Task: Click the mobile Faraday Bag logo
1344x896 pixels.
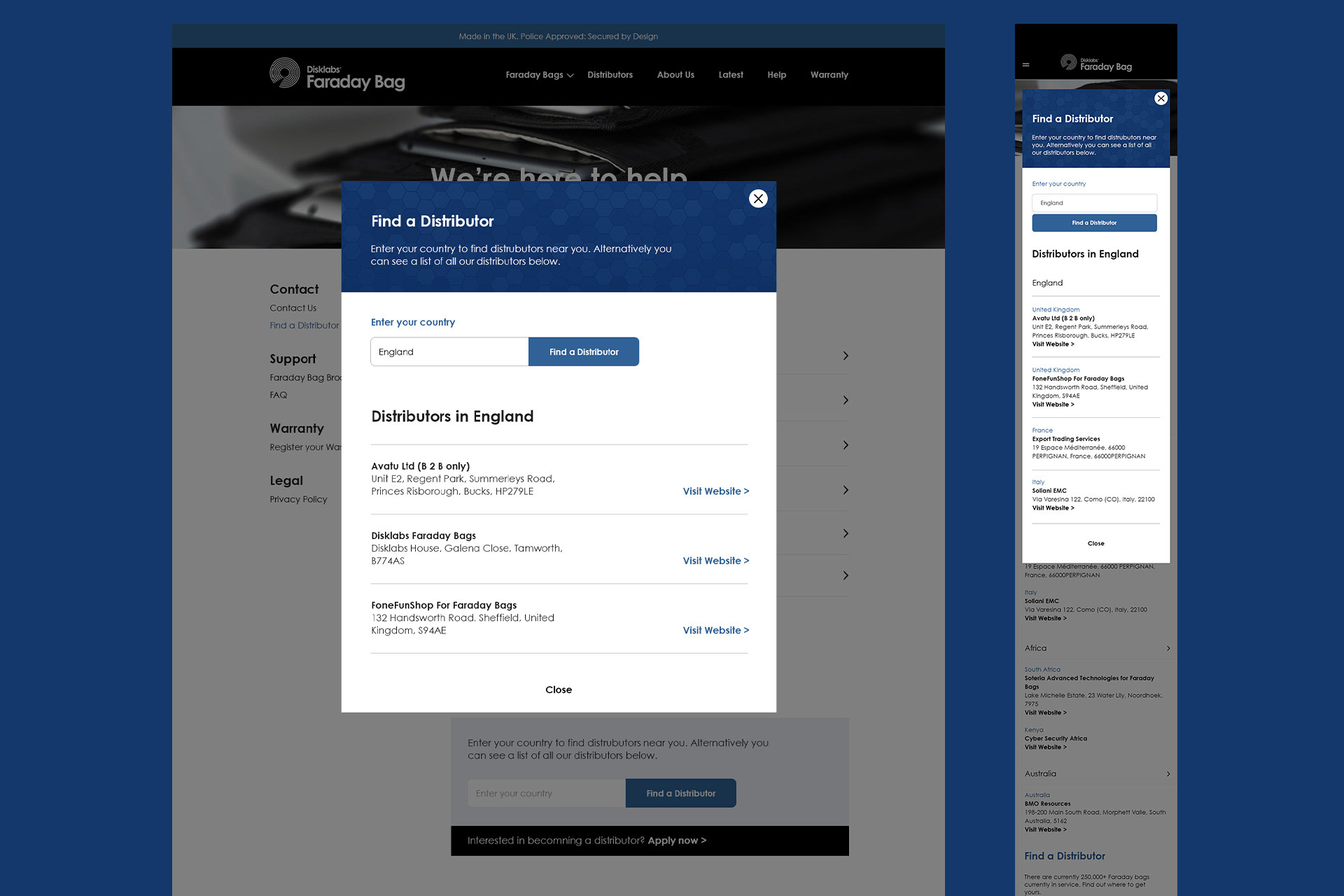Action: (1096, 64)
